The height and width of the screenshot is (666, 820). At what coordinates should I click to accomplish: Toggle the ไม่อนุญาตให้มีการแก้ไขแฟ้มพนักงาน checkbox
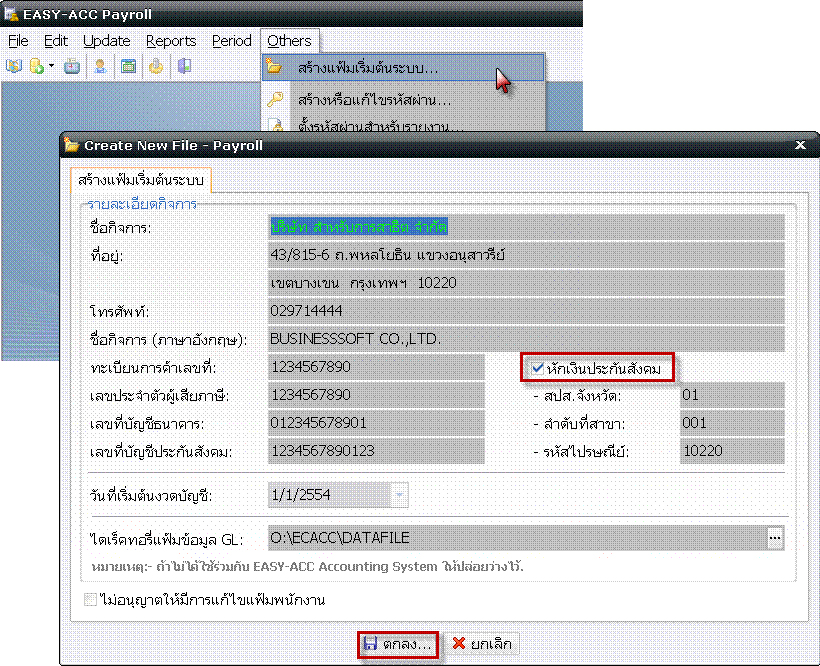coord(92,600)
